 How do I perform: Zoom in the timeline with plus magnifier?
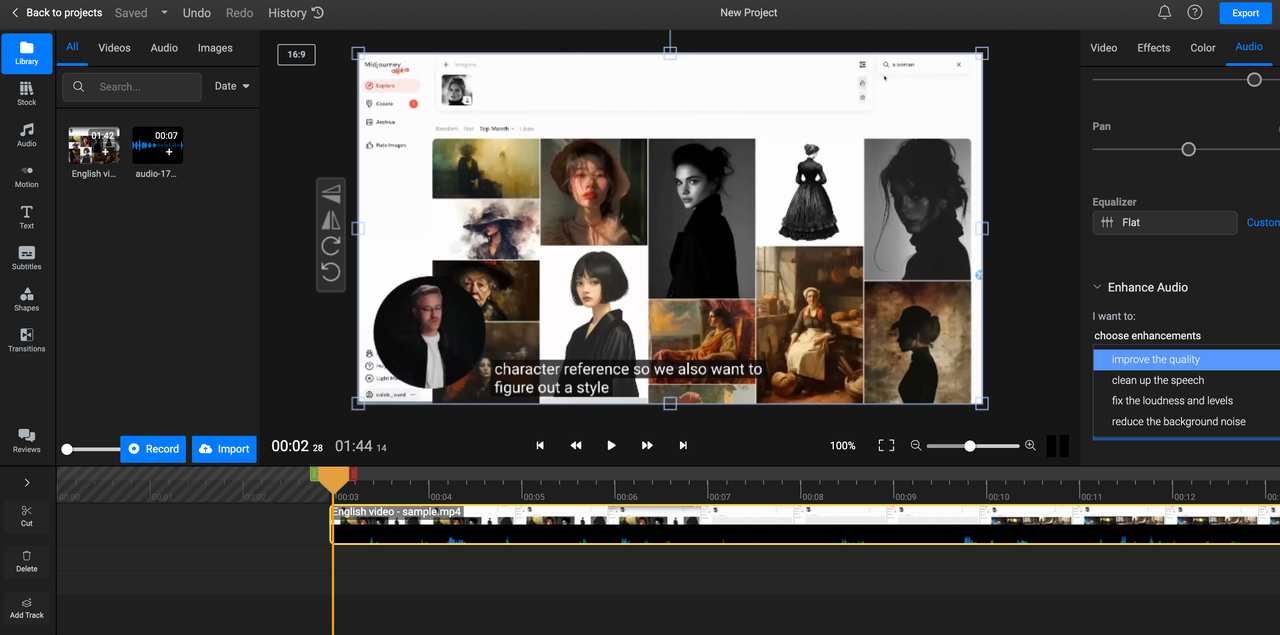point(1030,445)
